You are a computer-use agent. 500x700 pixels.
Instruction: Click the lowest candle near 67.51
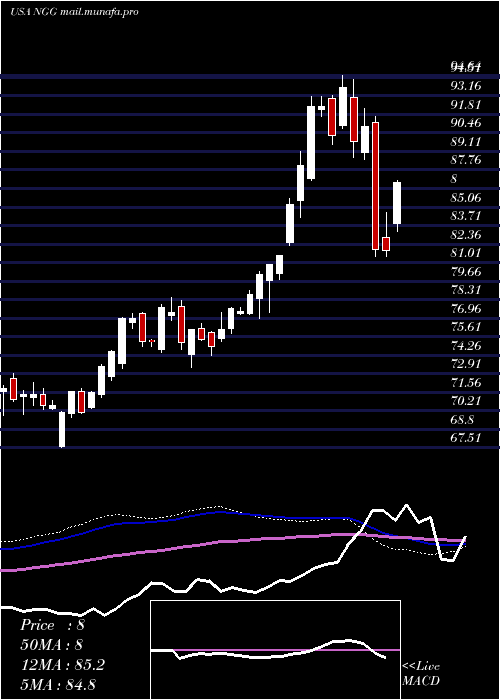tap(62, 429)
